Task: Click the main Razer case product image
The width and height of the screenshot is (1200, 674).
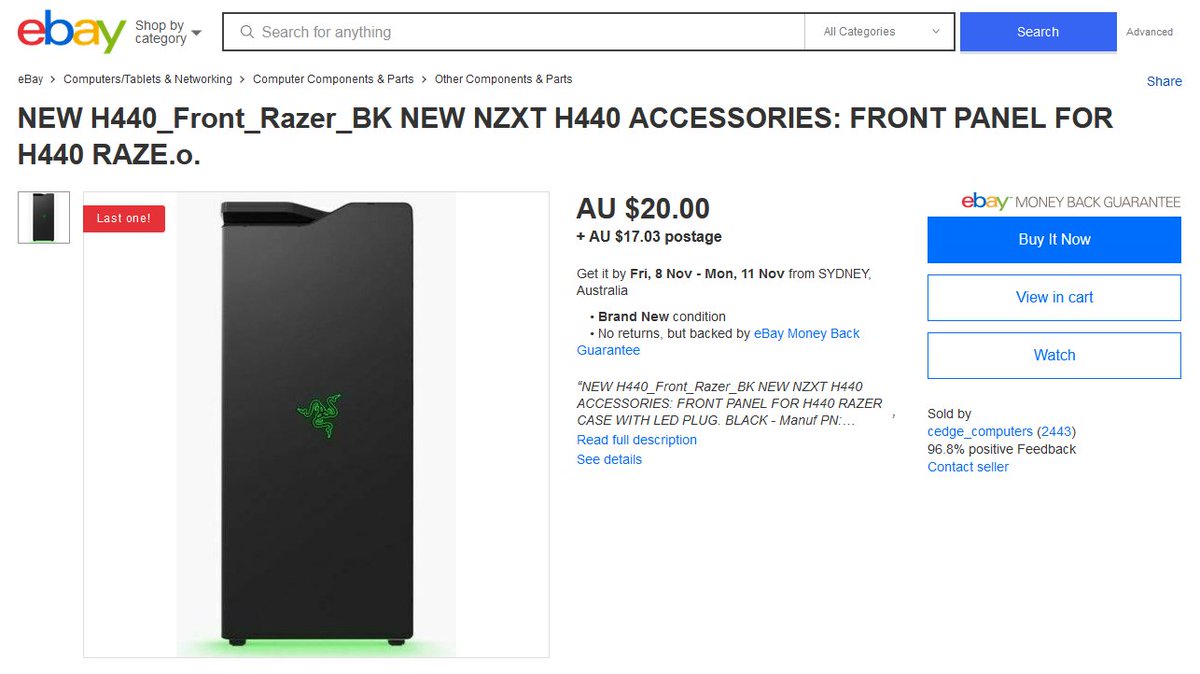Action: [x=316, y=424]
